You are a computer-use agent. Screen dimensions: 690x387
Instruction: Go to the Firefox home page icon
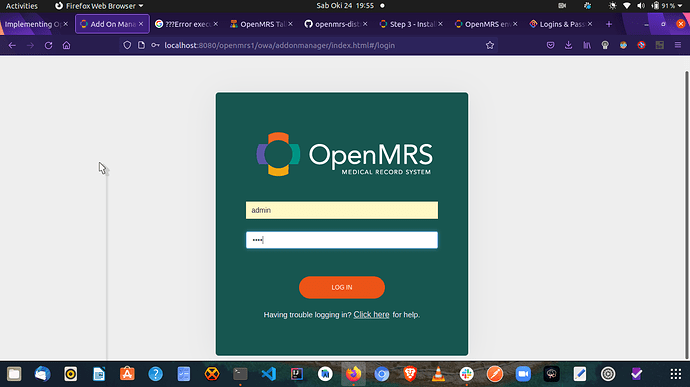click(66, 45)
